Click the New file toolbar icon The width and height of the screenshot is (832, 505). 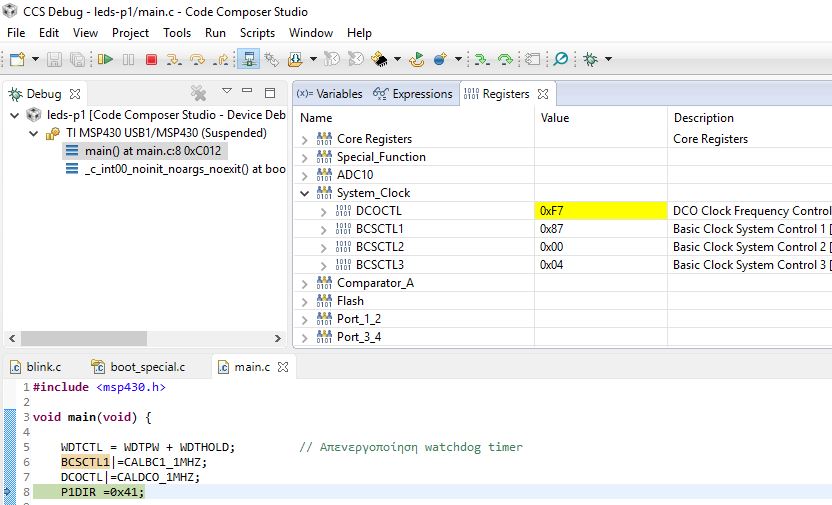point(17,59)
